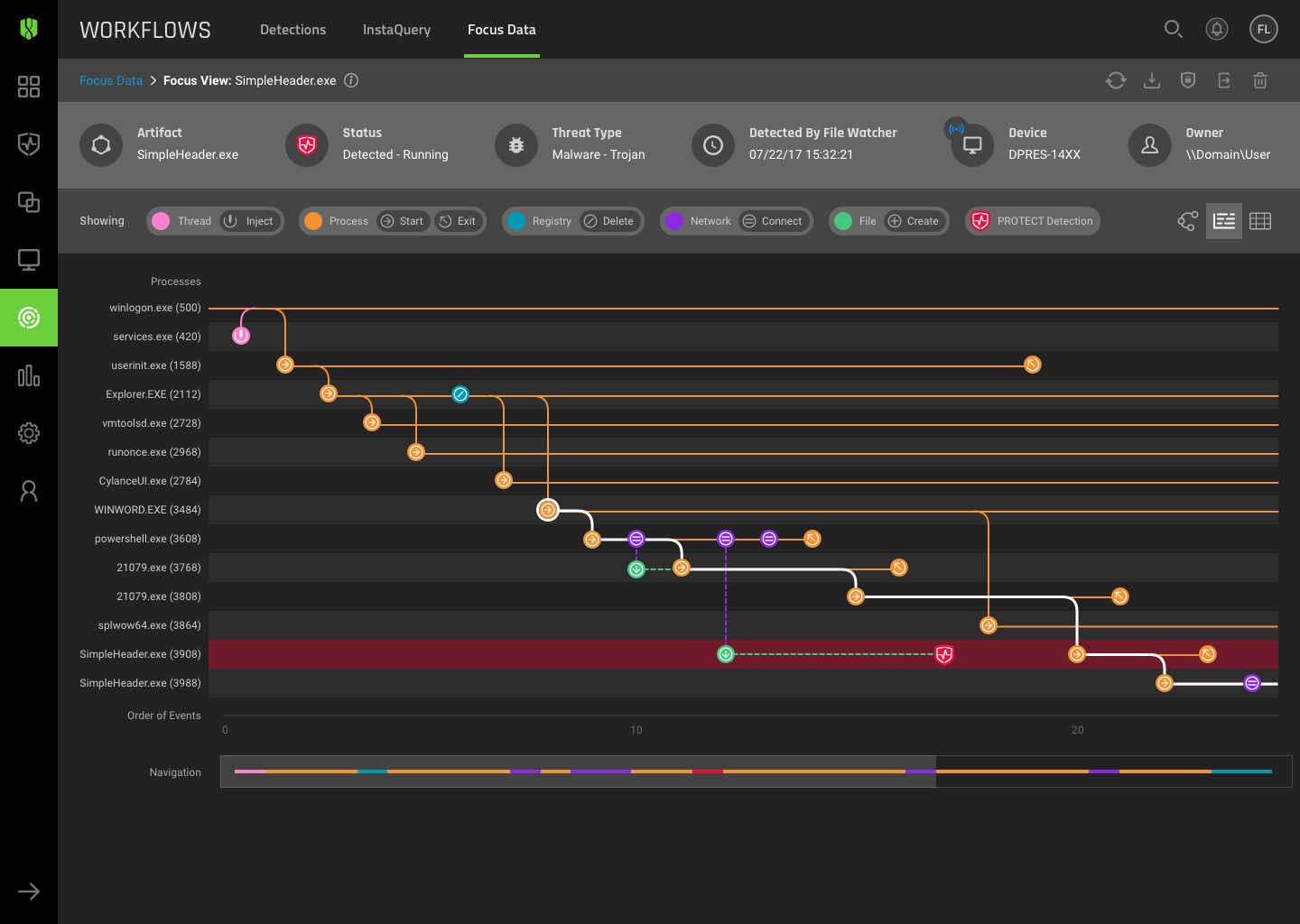
Task: Click the Focus Data breadcrumb link
Action: pos(111,80)
